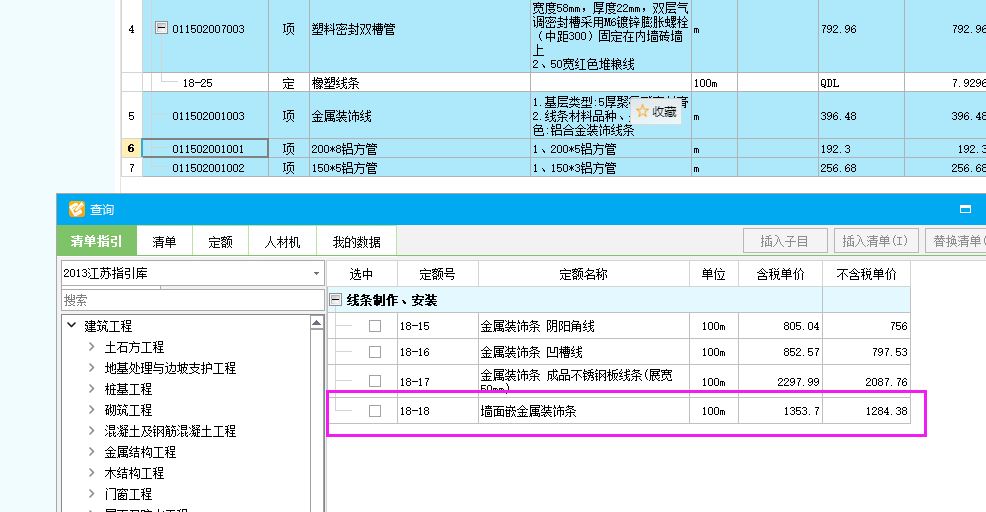Click the 定额号 column header
The image size is (986, 512).
tap(437, 274)
